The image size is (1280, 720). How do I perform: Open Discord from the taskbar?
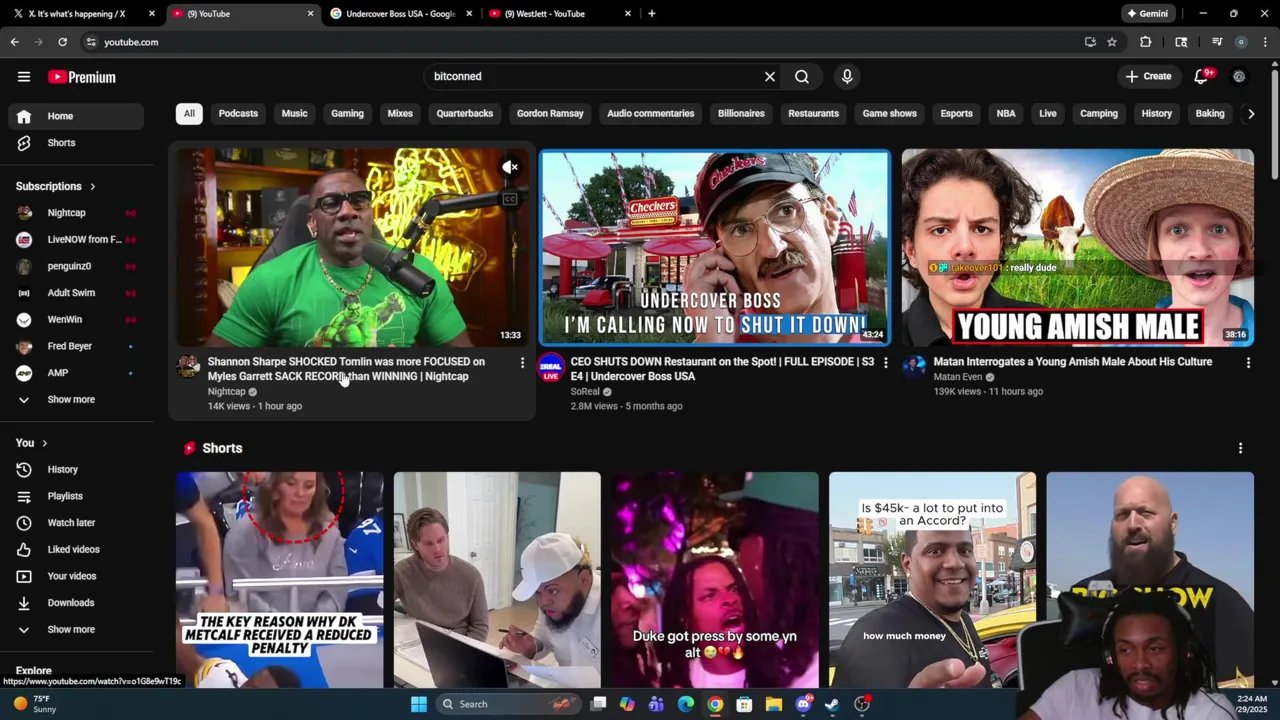click(x=803, y=704)
